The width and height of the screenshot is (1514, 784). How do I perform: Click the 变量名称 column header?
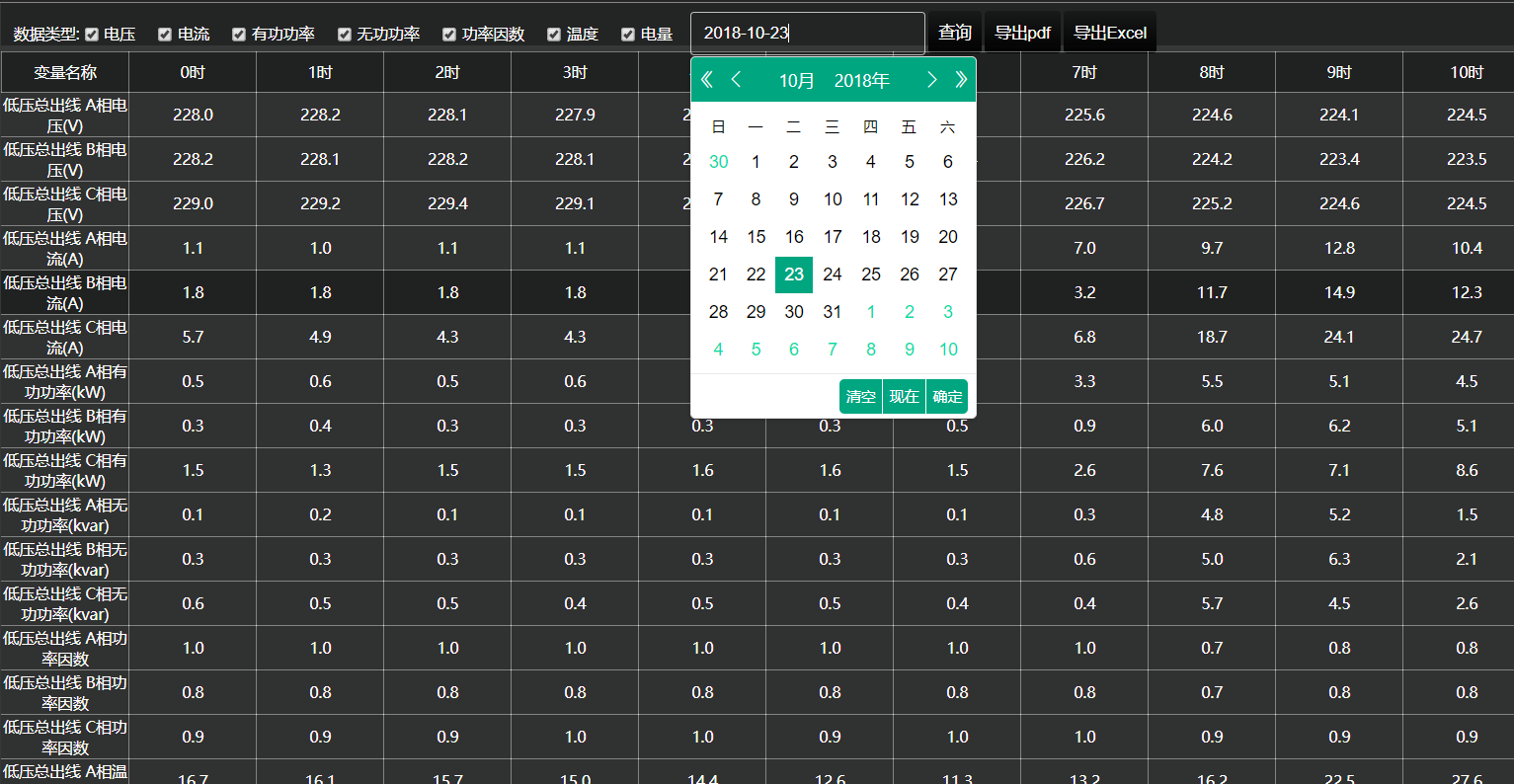click(x=65, y=72)
